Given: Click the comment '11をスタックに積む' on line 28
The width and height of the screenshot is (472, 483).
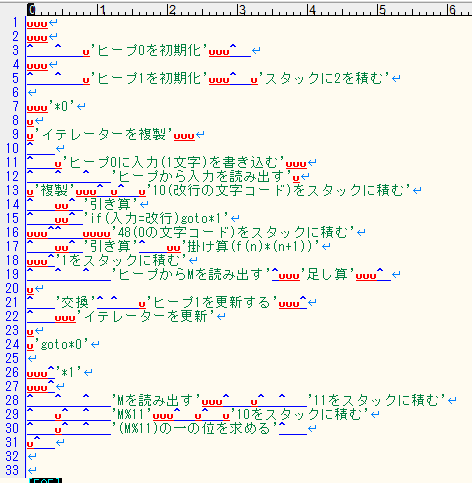Looking at the screenshot, I should click(377, 401).
